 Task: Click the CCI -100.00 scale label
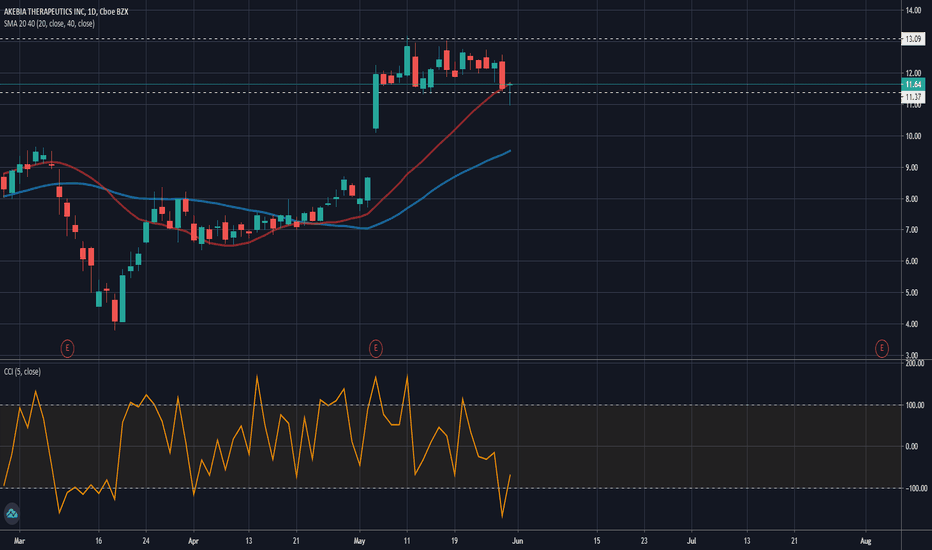pyautogui.click(x=915, y=488)
